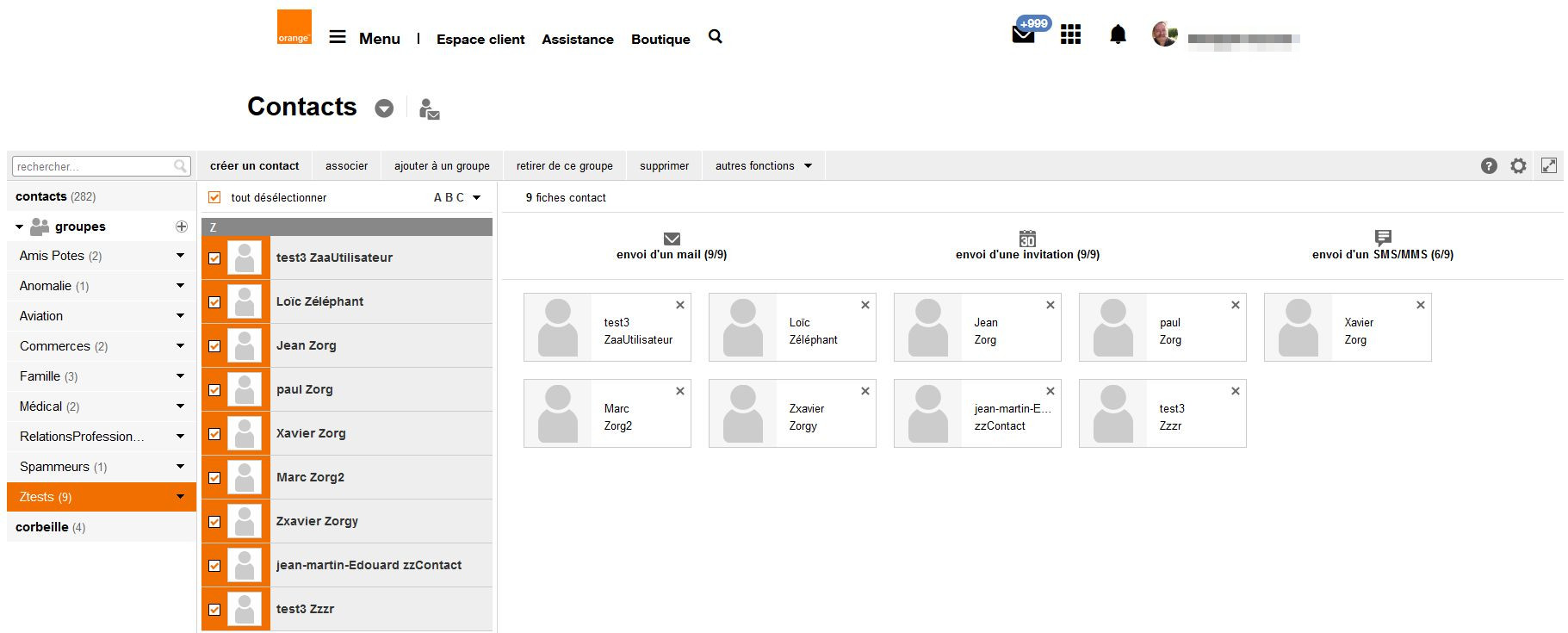The width and height of the screenshot is (1568, 633).
Task: Remove Xavier Zorg card with X
Action: [x=1421, y=305]
